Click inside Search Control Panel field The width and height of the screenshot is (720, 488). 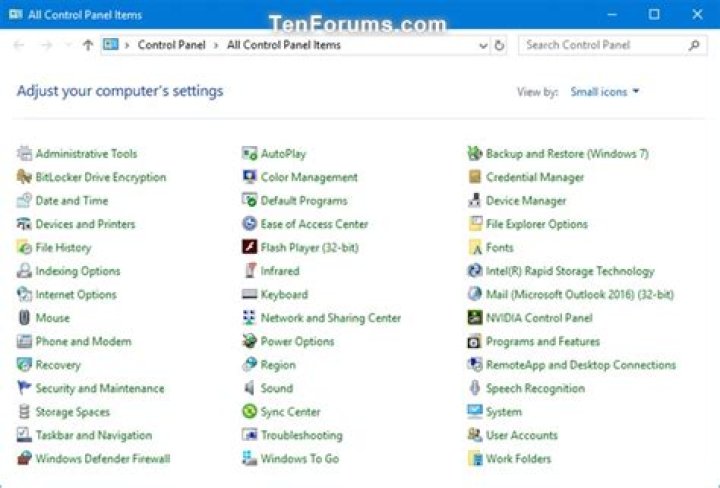613,45
